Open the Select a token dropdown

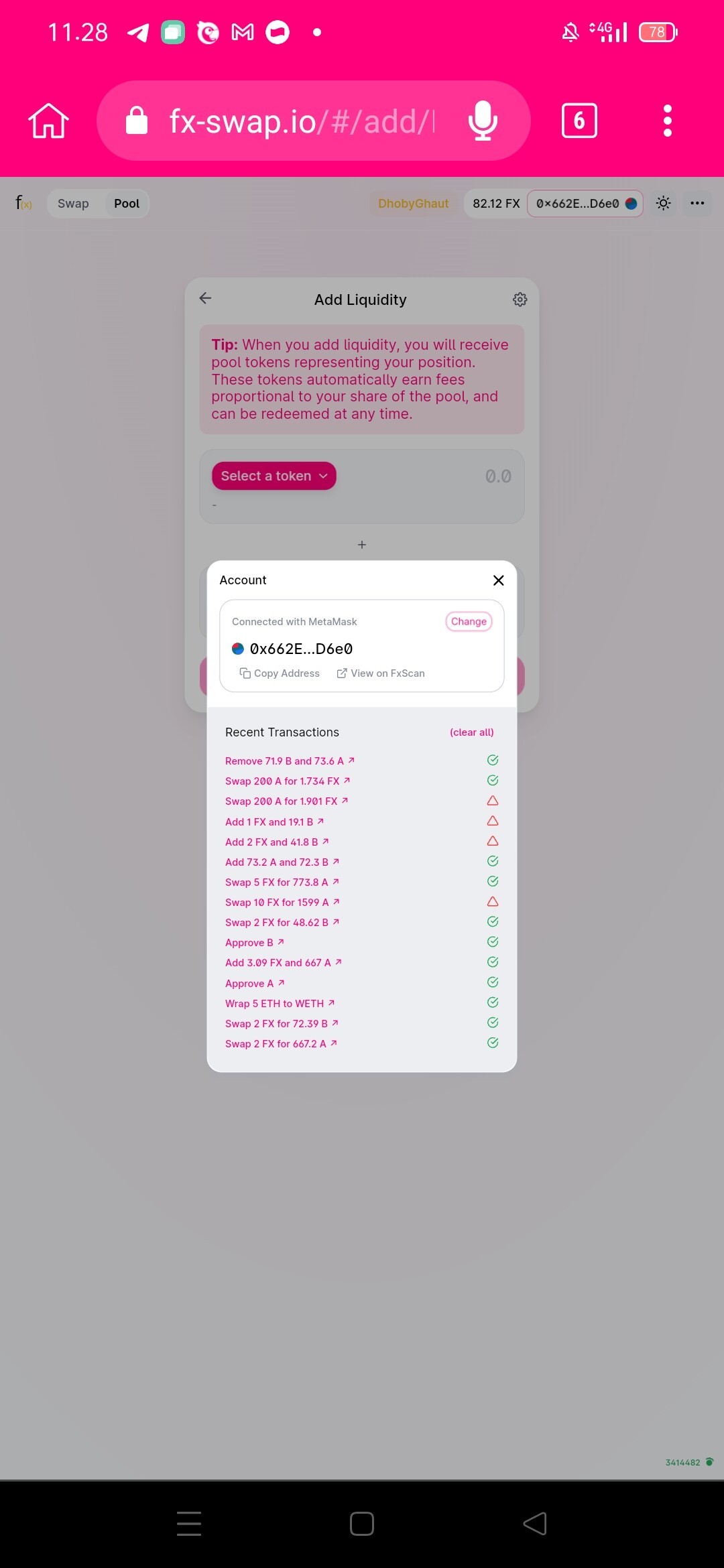tap(274, 476)
